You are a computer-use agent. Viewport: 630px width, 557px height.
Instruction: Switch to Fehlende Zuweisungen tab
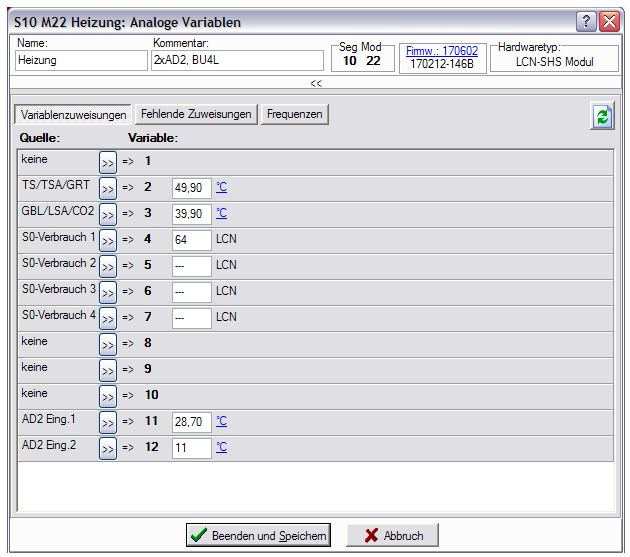click(x=196, y=115)
